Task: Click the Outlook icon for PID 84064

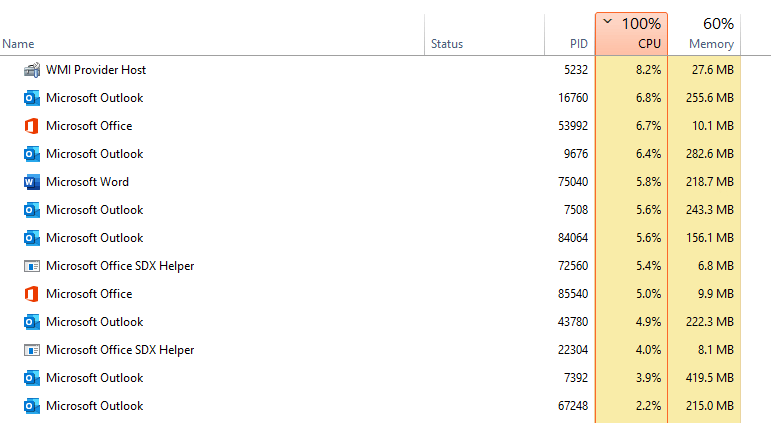Action: click(x=32, y=239)
